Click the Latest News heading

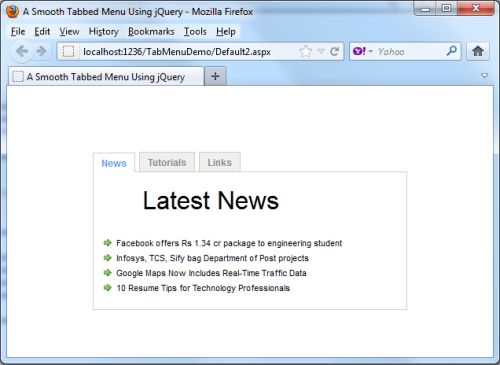[211, 201]
